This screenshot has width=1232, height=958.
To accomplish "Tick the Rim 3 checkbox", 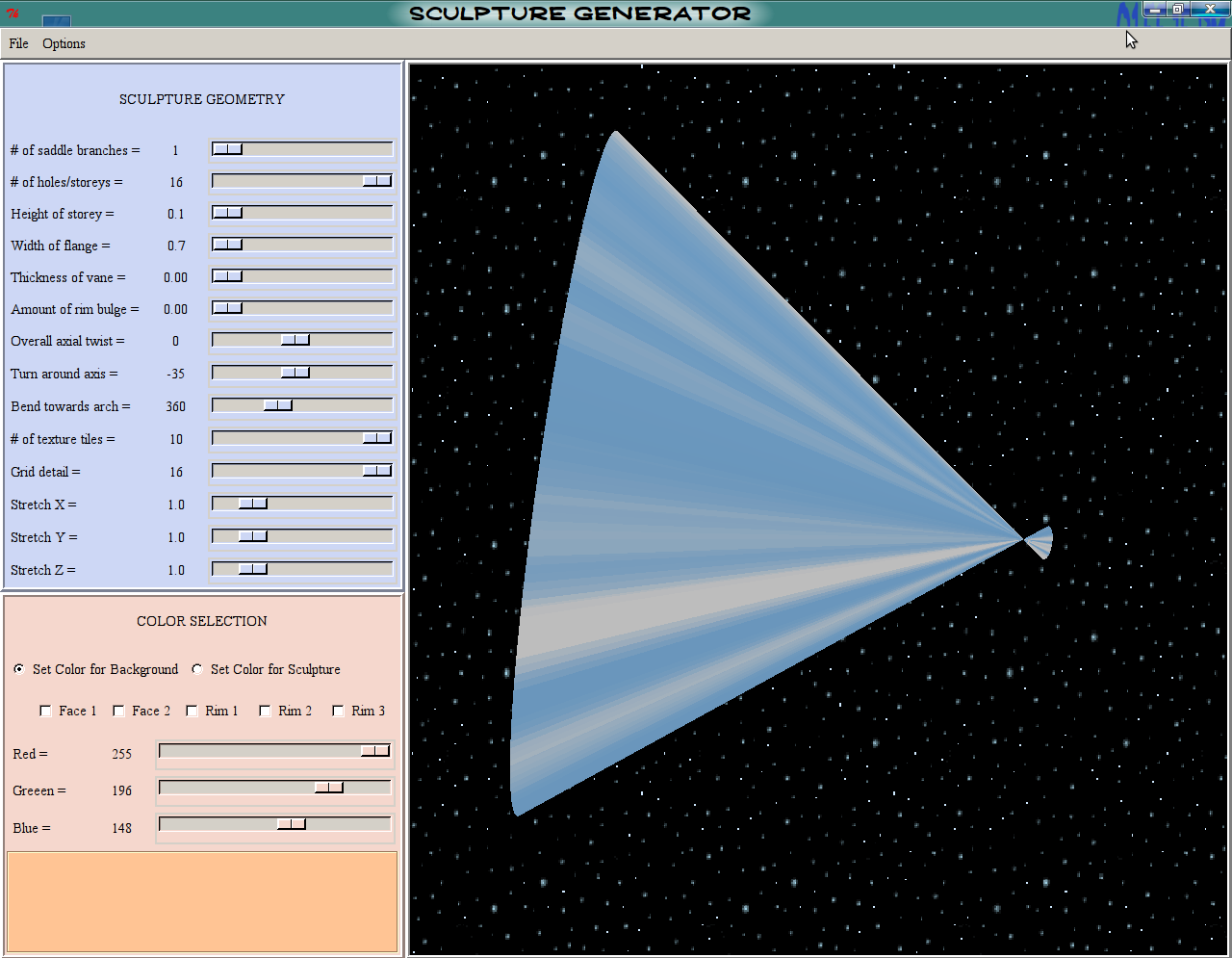I will click(338, 711).
